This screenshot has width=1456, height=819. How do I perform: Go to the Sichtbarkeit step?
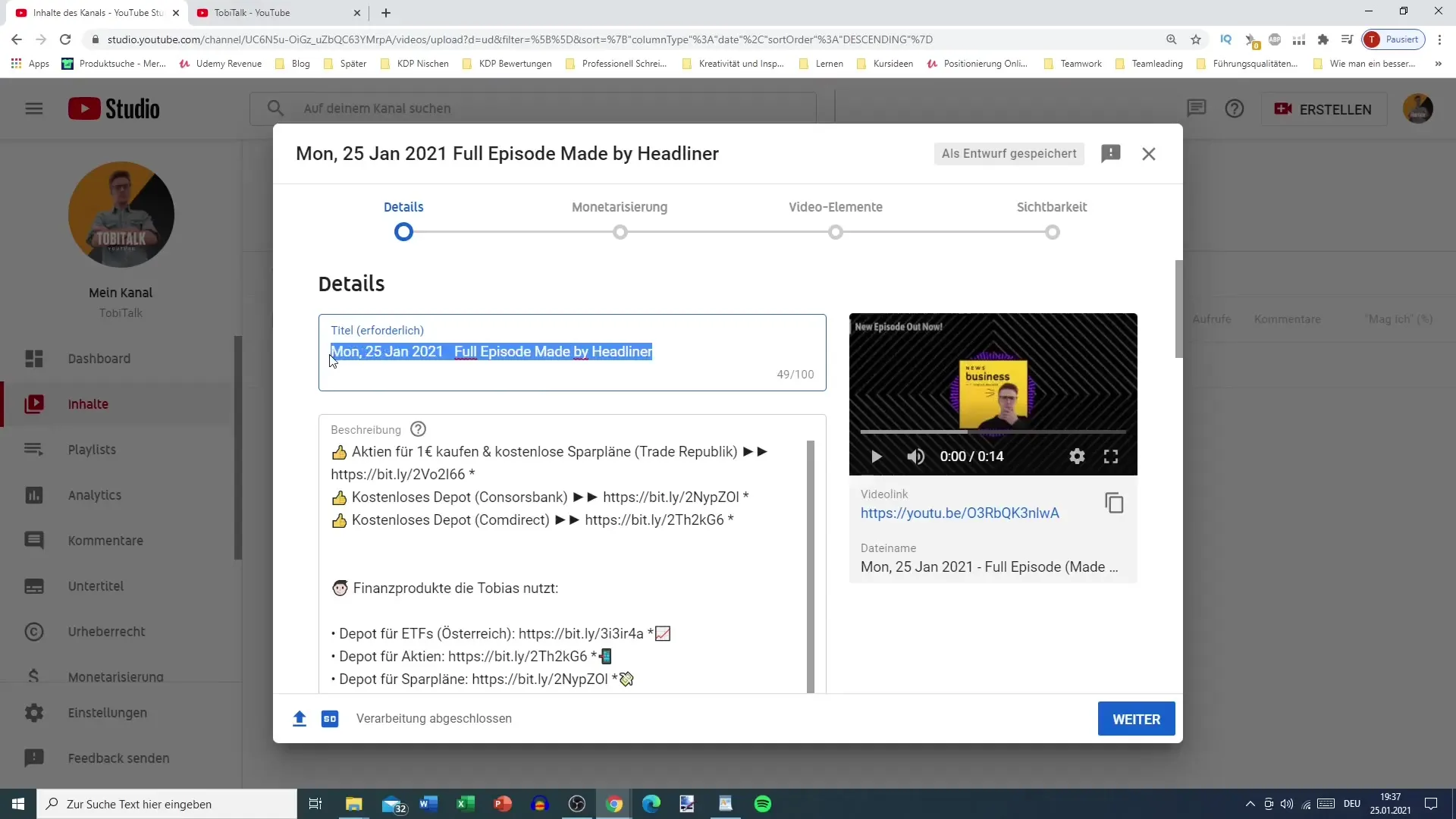1052,218
